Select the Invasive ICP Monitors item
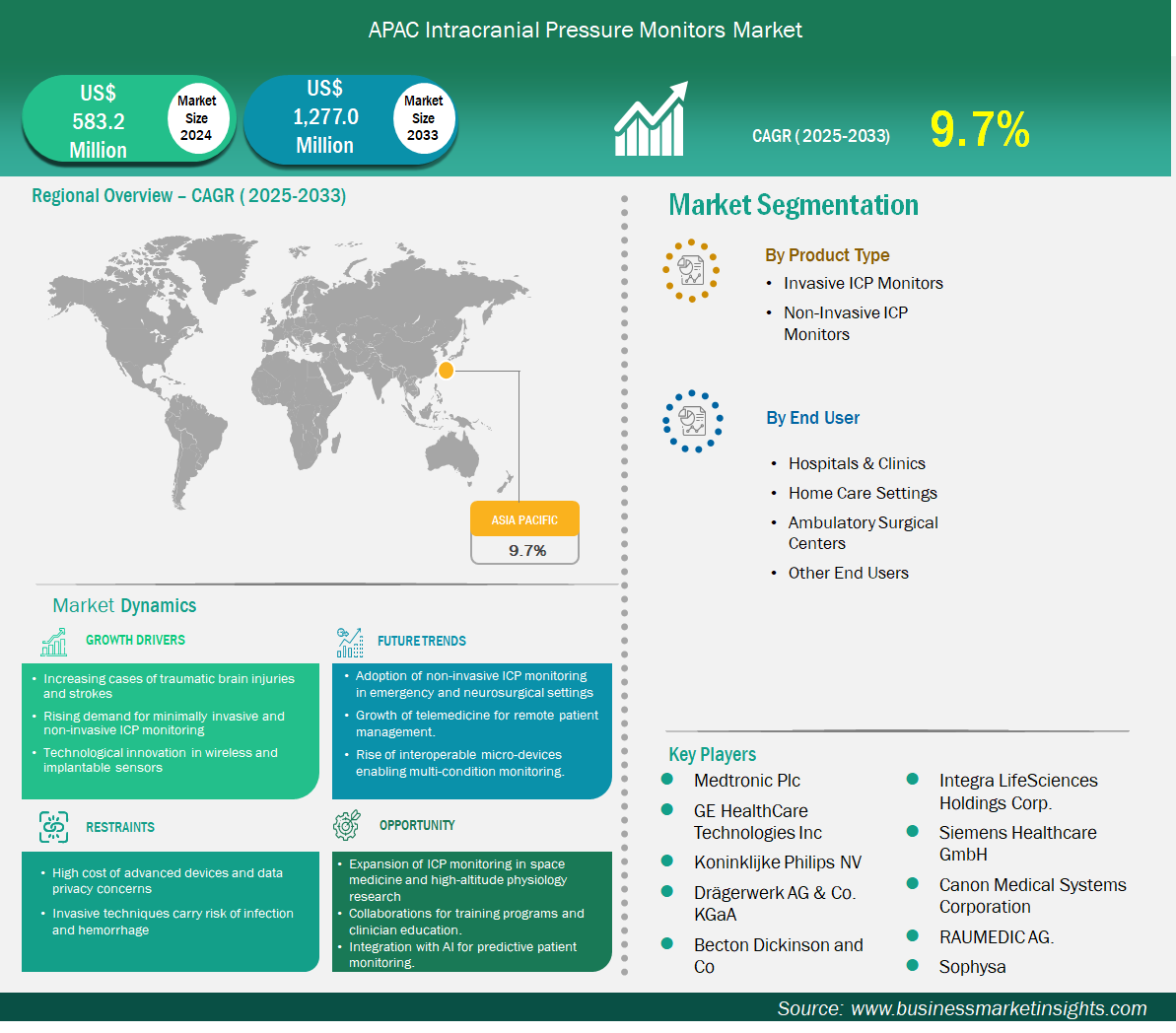This screenshot has width=1176, height=1033. (863, 283)
